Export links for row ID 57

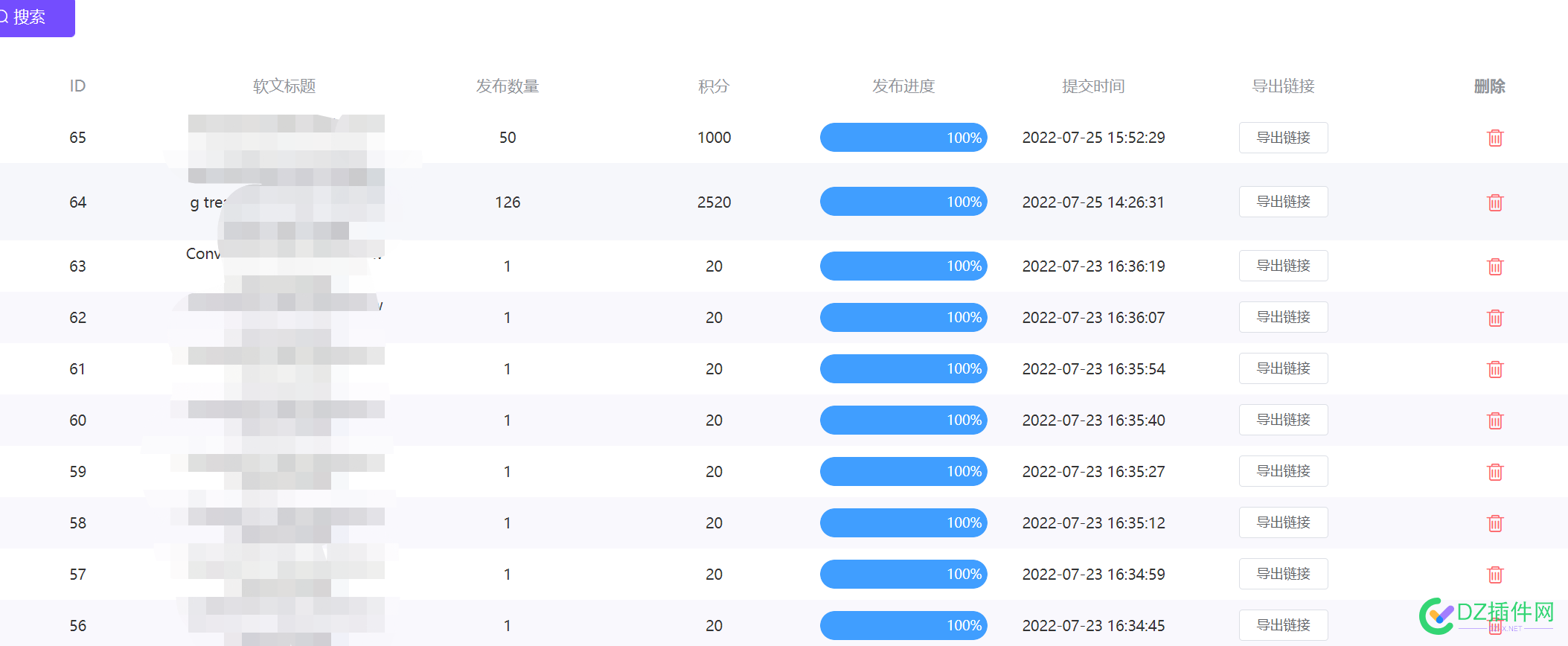(1283, 574)
